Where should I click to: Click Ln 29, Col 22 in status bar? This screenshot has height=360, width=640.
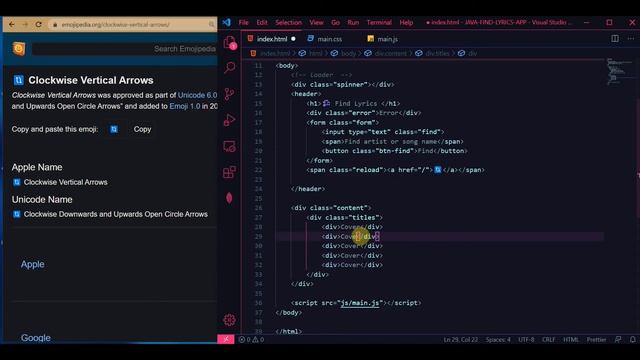point(460,340)
